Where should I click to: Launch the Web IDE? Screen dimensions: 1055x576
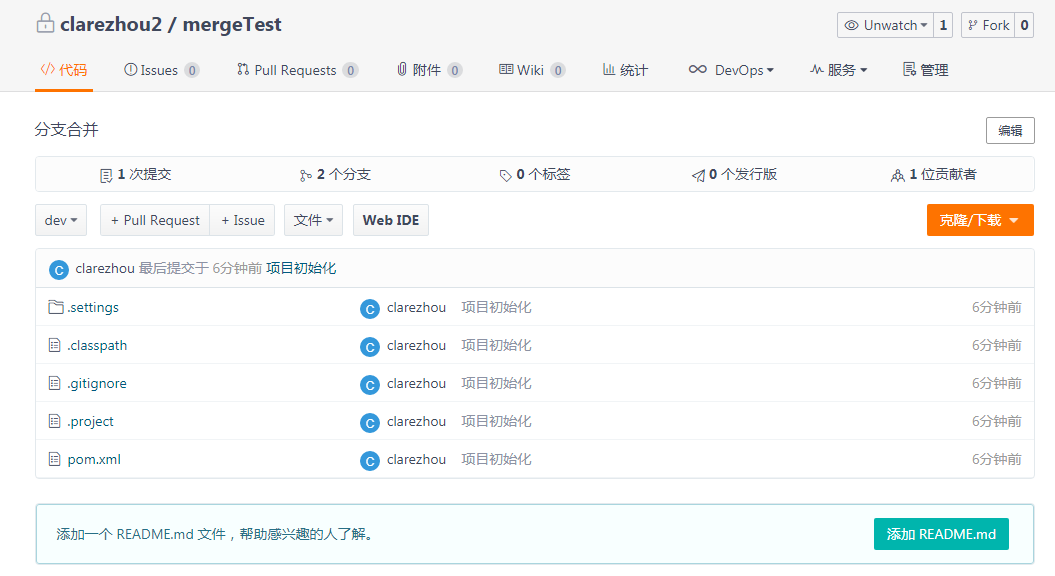point(391,220)
